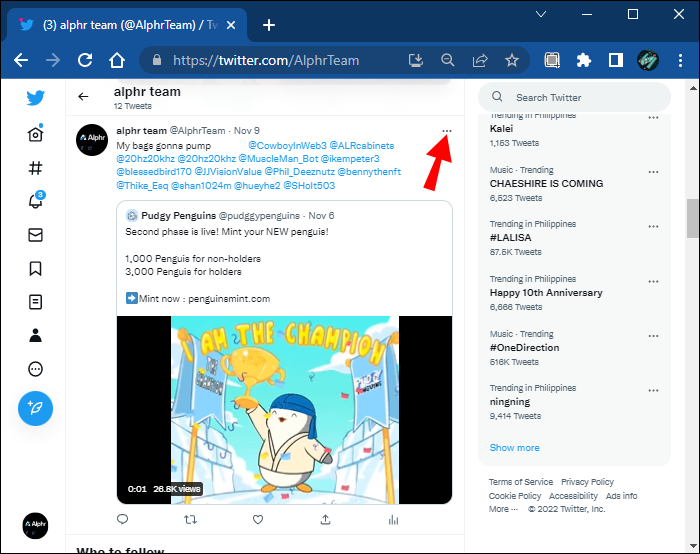The image size is (700, 554).
Task: Open browser profile avatar
Action: coord(648,60)
